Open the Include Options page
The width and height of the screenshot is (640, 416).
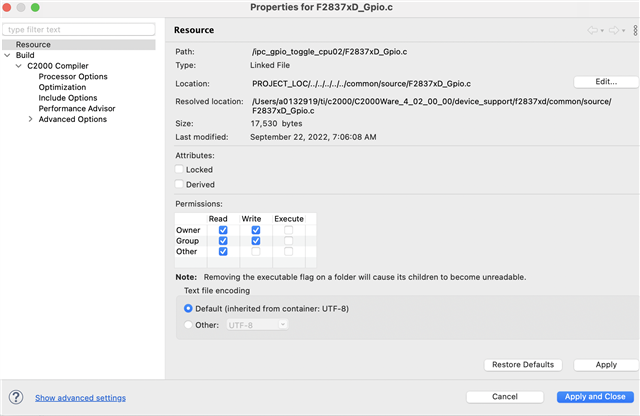(x=68, y=98)
